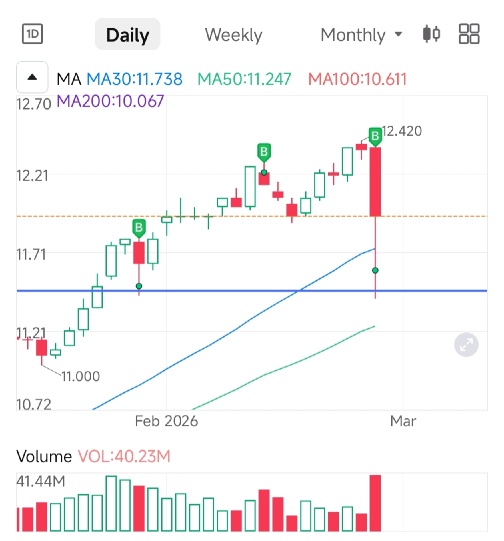This screenshot has width=504, height=541.
Task: Tap the expand chart fullscreen icon
Action: coord(466,344)
